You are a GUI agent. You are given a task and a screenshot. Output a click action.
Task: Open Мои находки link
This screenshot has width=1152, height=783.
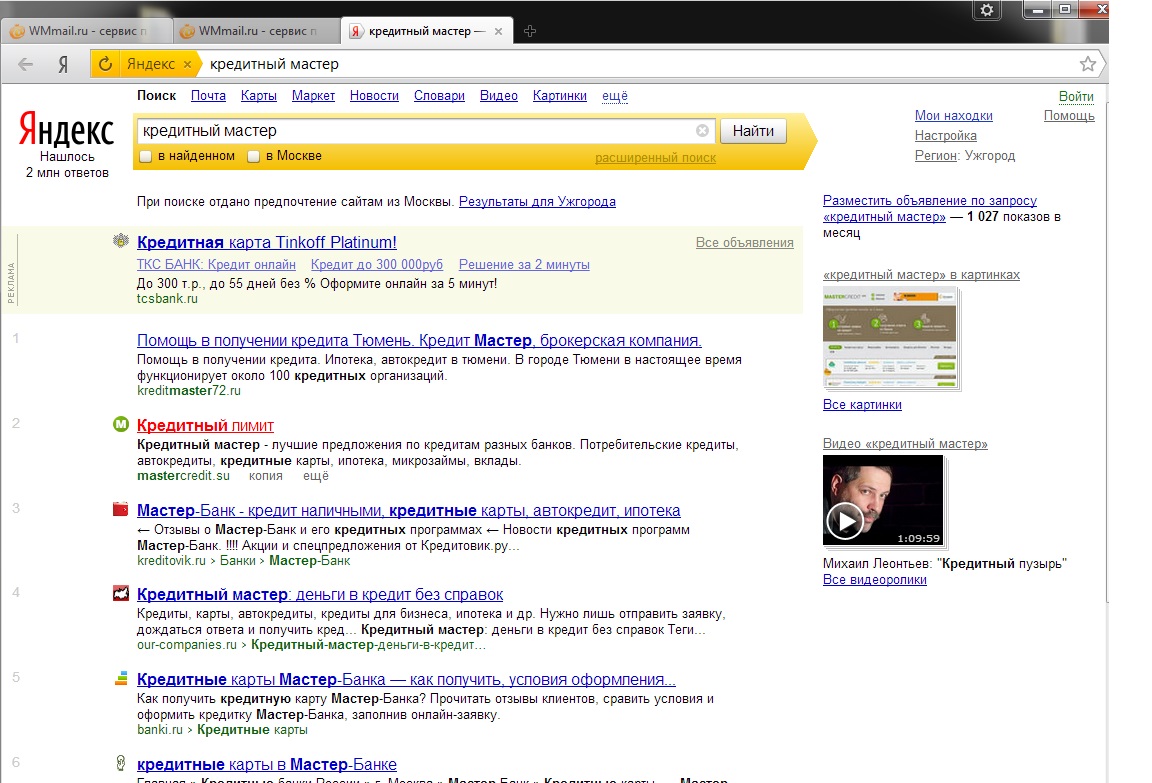(954, 115)
